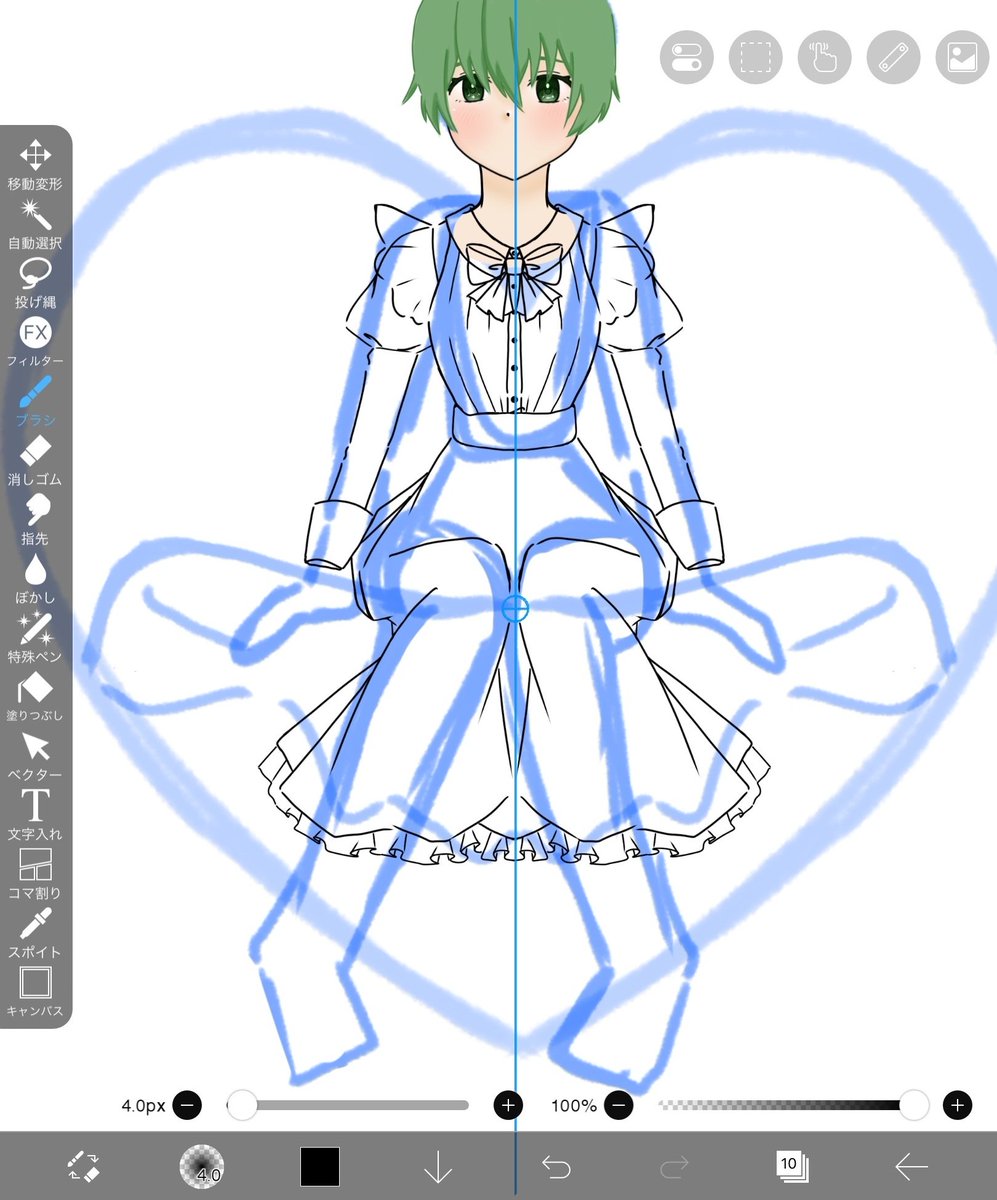Select the Magic Wand (自動選択) tool

pos(35,224)
